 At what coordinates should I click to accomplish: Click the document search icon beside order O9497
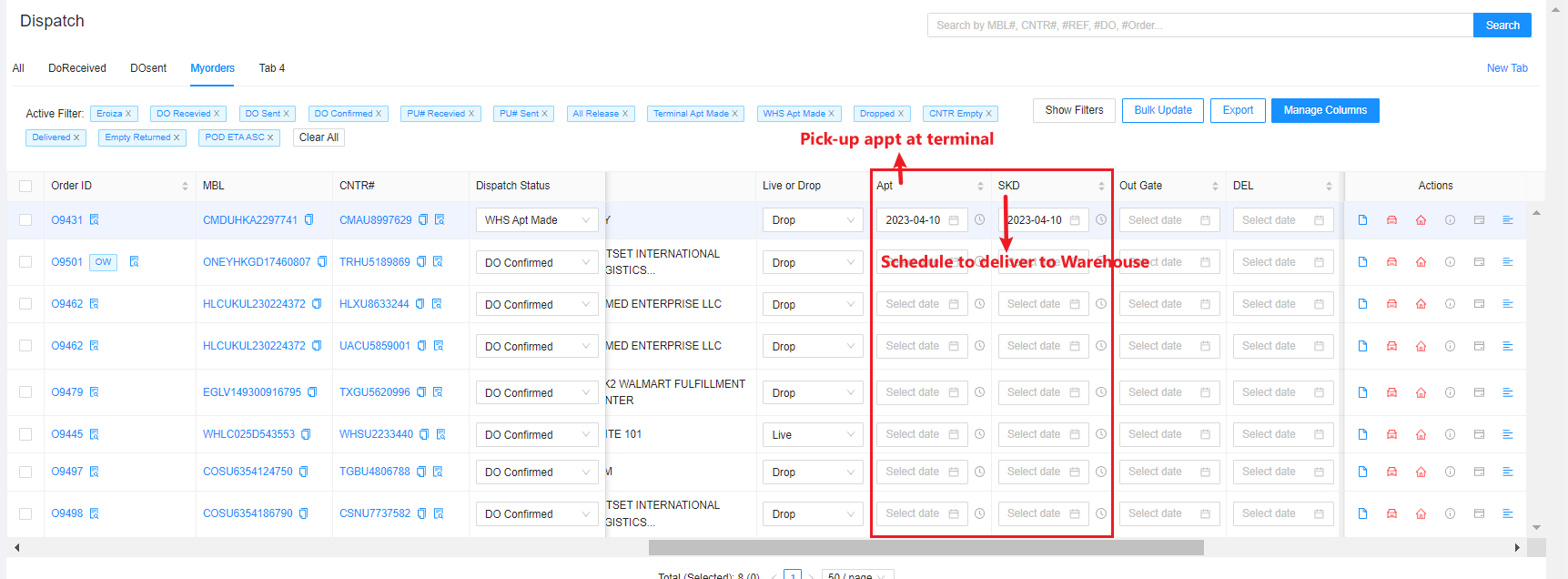(x=95, y=472)
